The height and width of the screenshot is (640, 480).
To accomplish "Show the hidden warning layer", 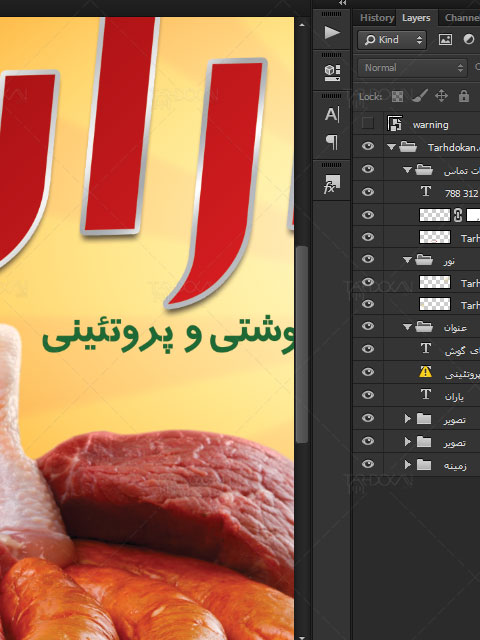I will coord(368,123).
